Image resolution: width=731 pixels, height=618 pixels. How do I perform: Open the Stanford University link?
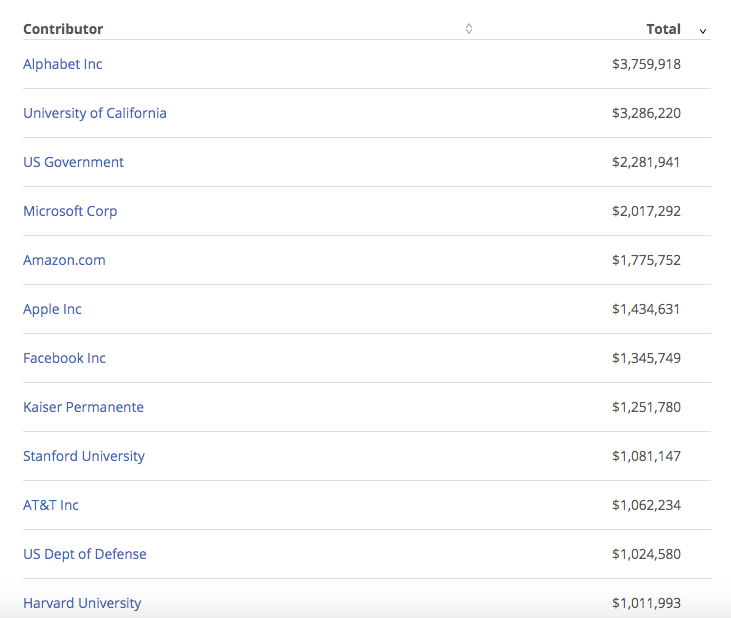pyautogui.click(x=84, y=456)
